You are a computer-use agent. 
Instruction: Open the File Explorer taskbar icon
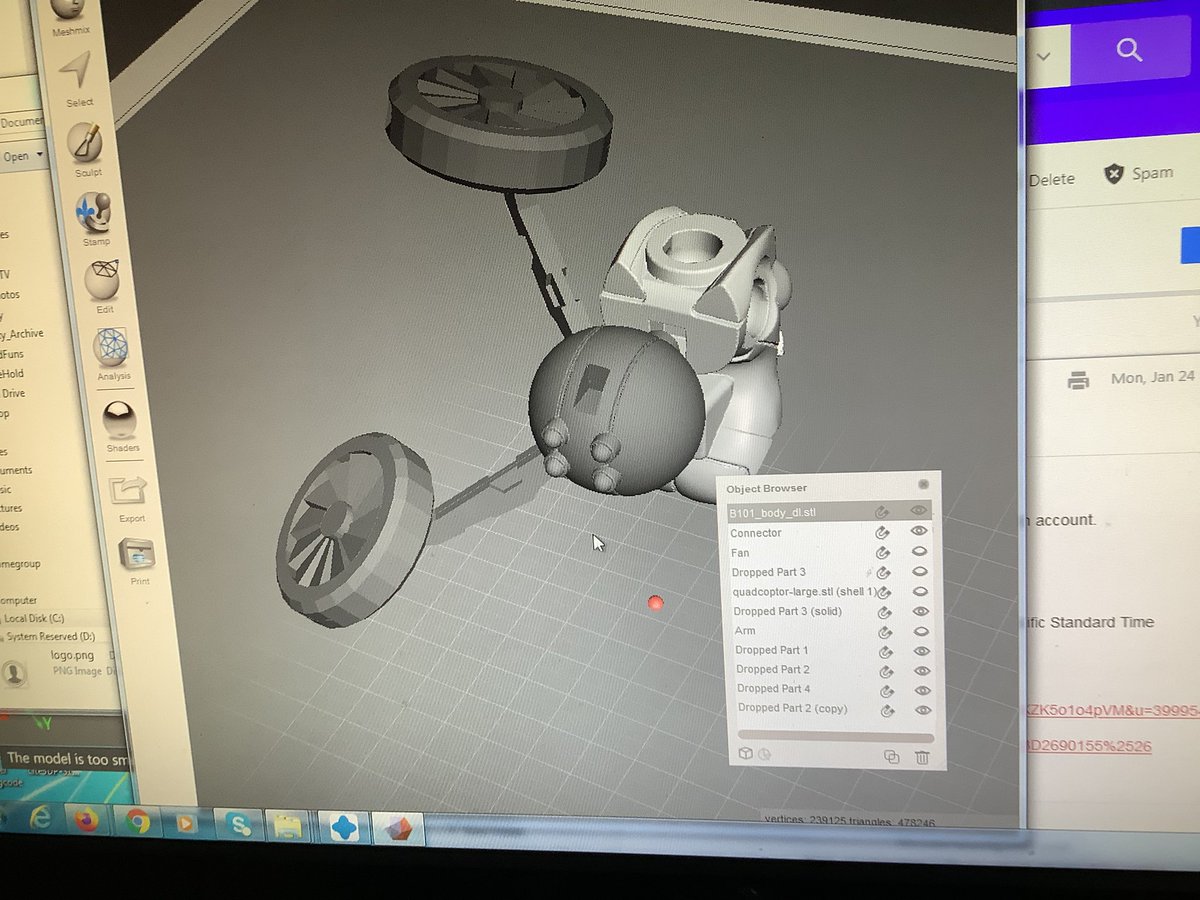pyautogui.click(x=287, y=826)
